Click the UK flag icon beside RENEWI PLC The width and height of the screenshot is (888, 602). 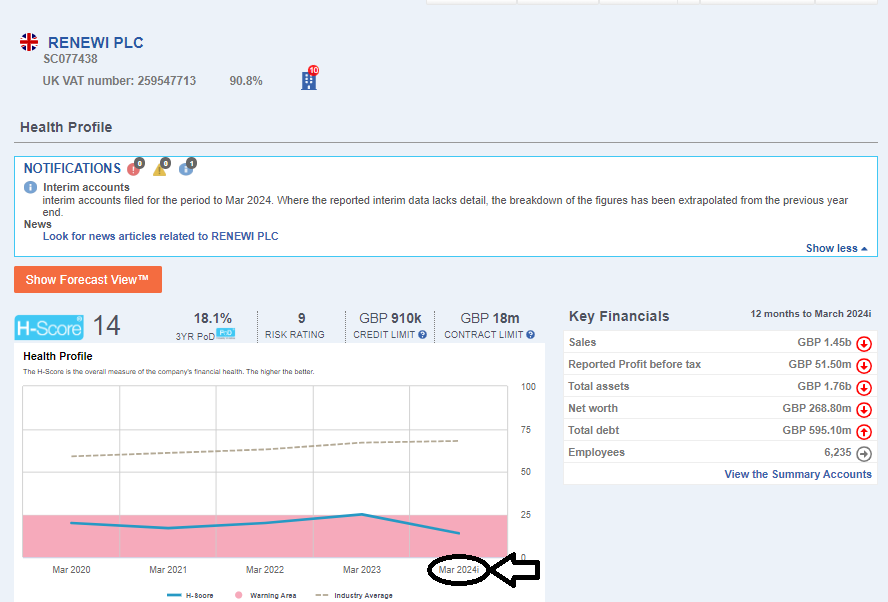pyautogui.click(x=29, y=42)
